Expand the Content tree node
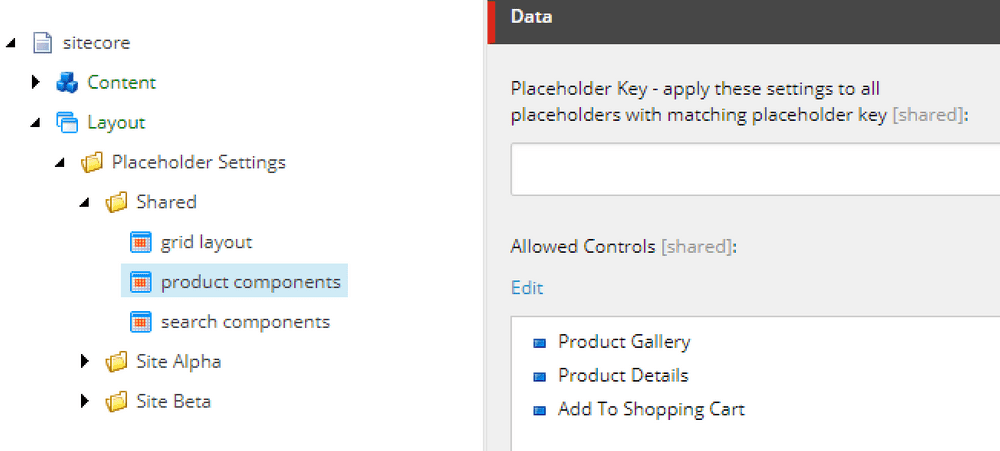Image resolution: width=1000 pixels, height=451 pixels. pyautogui.click(x=35, y=82)
